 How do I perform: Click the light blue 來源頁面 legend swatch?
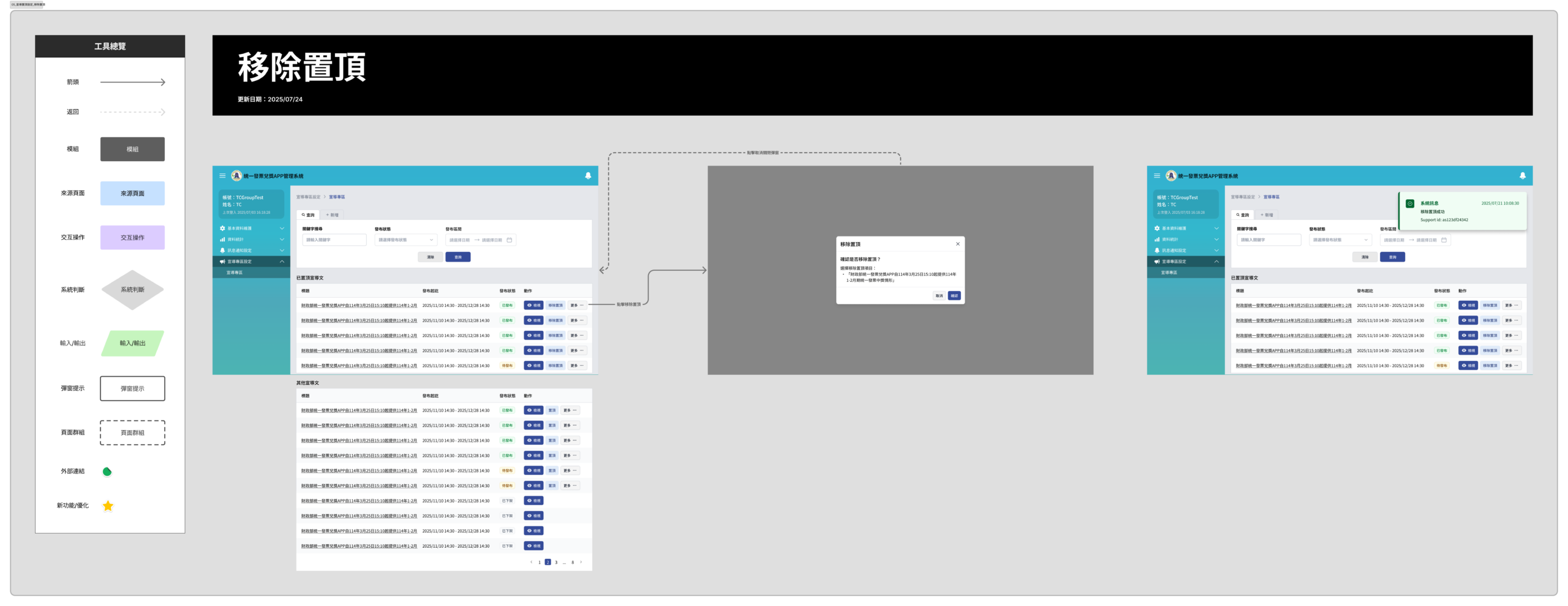[132, 194]
